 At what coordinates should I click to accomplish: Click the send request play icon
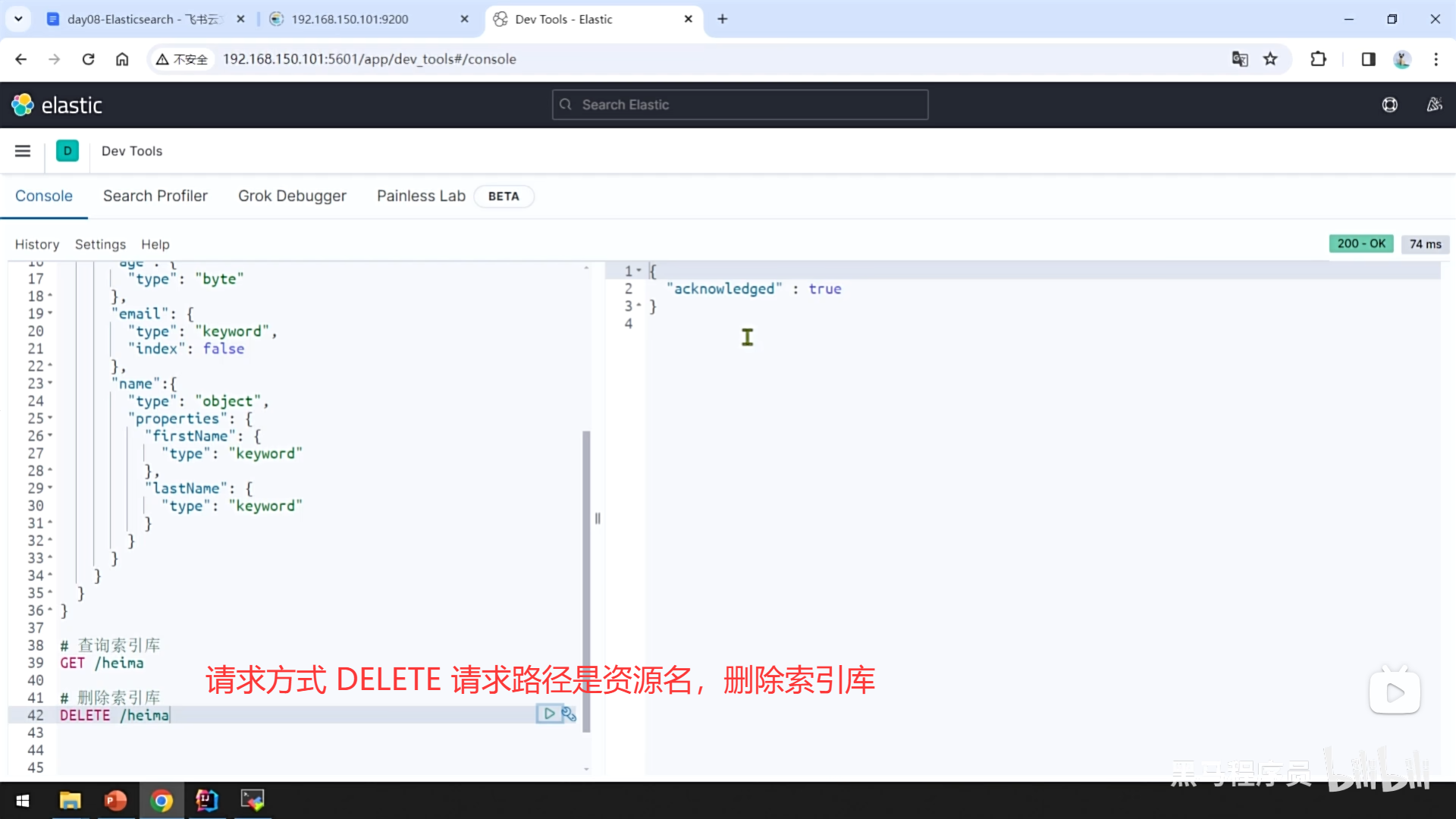point(549,714)
